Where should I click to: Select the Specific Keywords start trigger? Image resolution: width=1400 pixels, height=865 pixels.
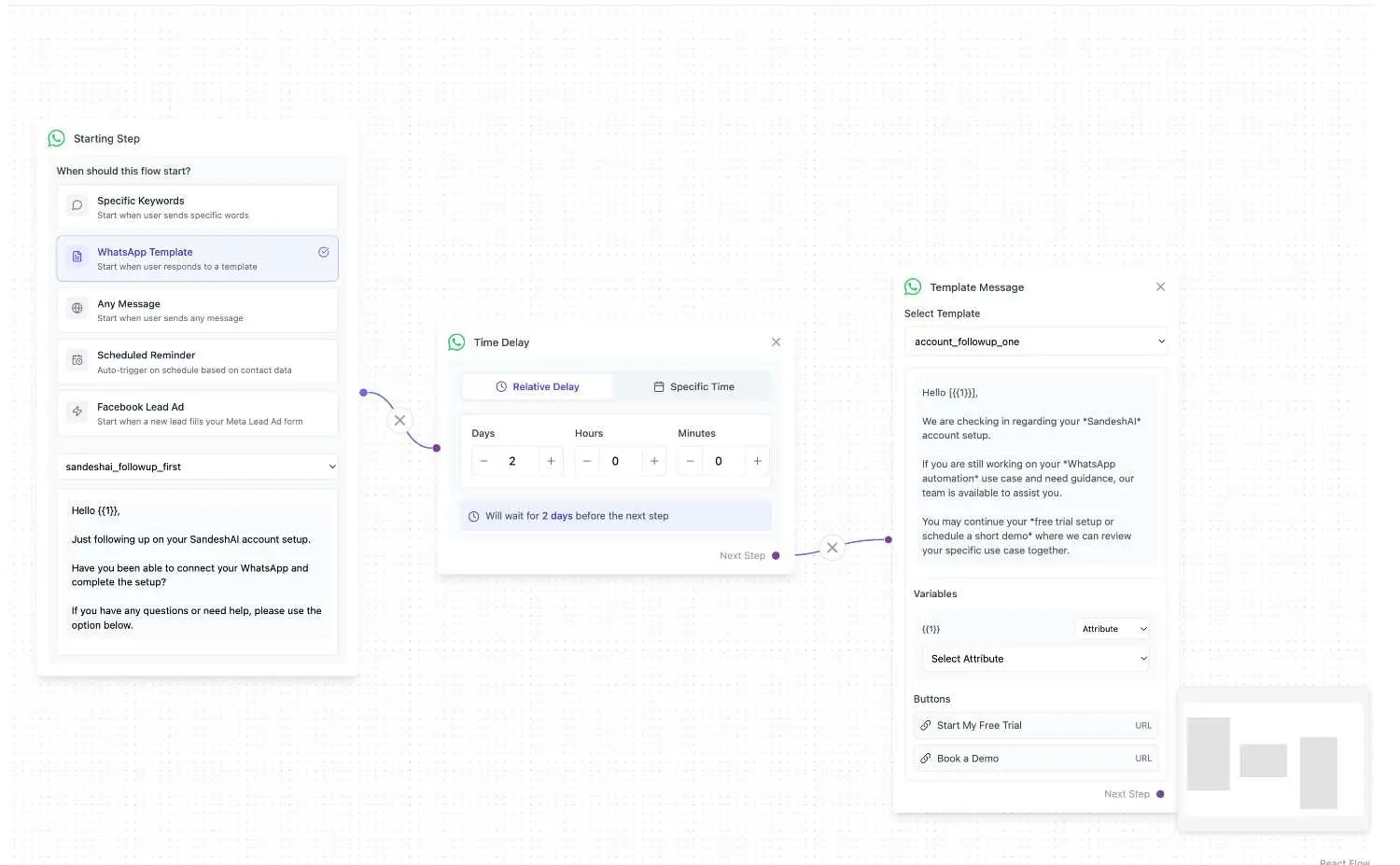[x=197, y=207]
